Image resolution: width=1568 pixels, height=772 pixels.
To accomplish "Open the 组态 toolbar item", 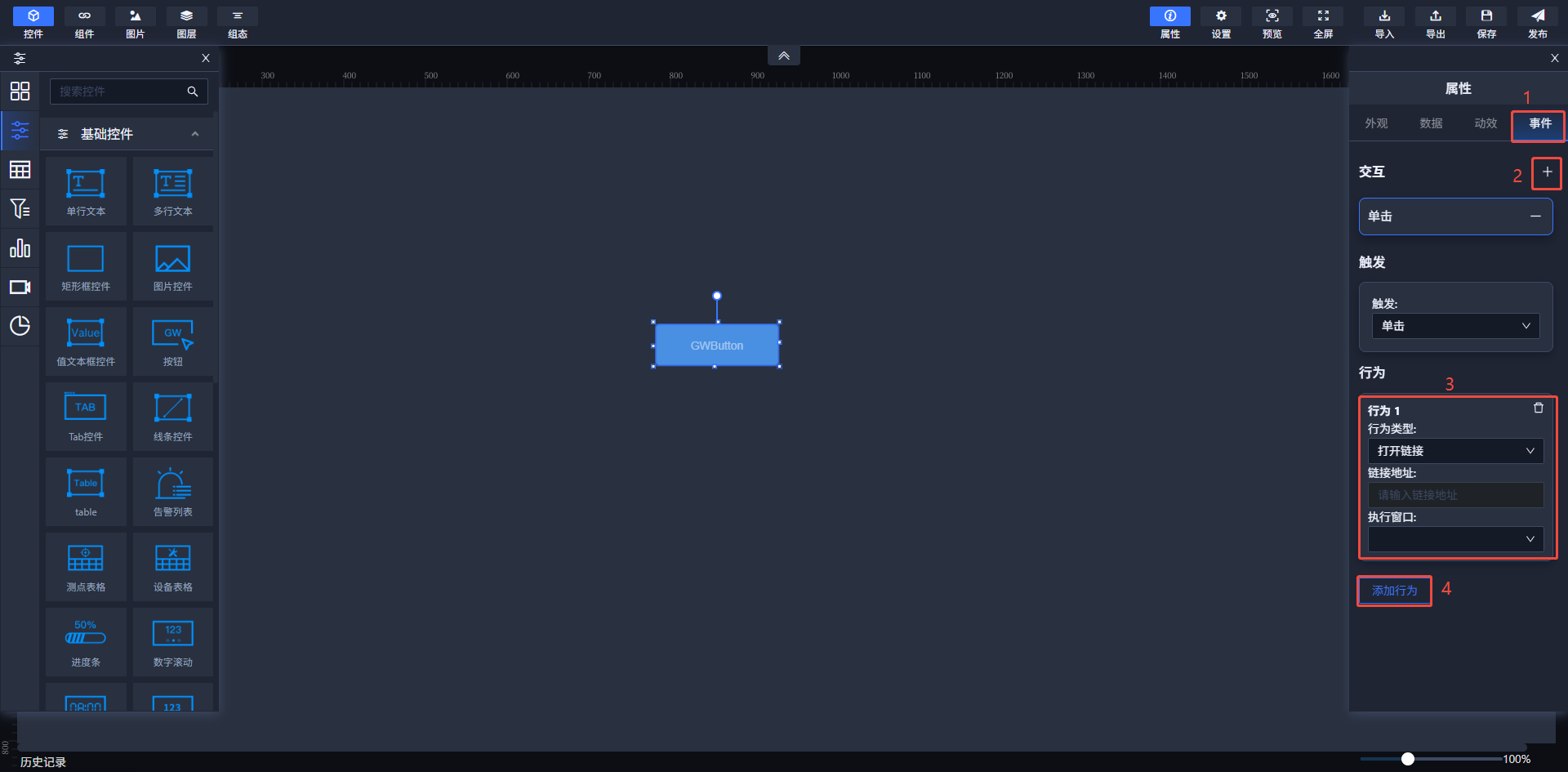I will click(x=238, y=23).
